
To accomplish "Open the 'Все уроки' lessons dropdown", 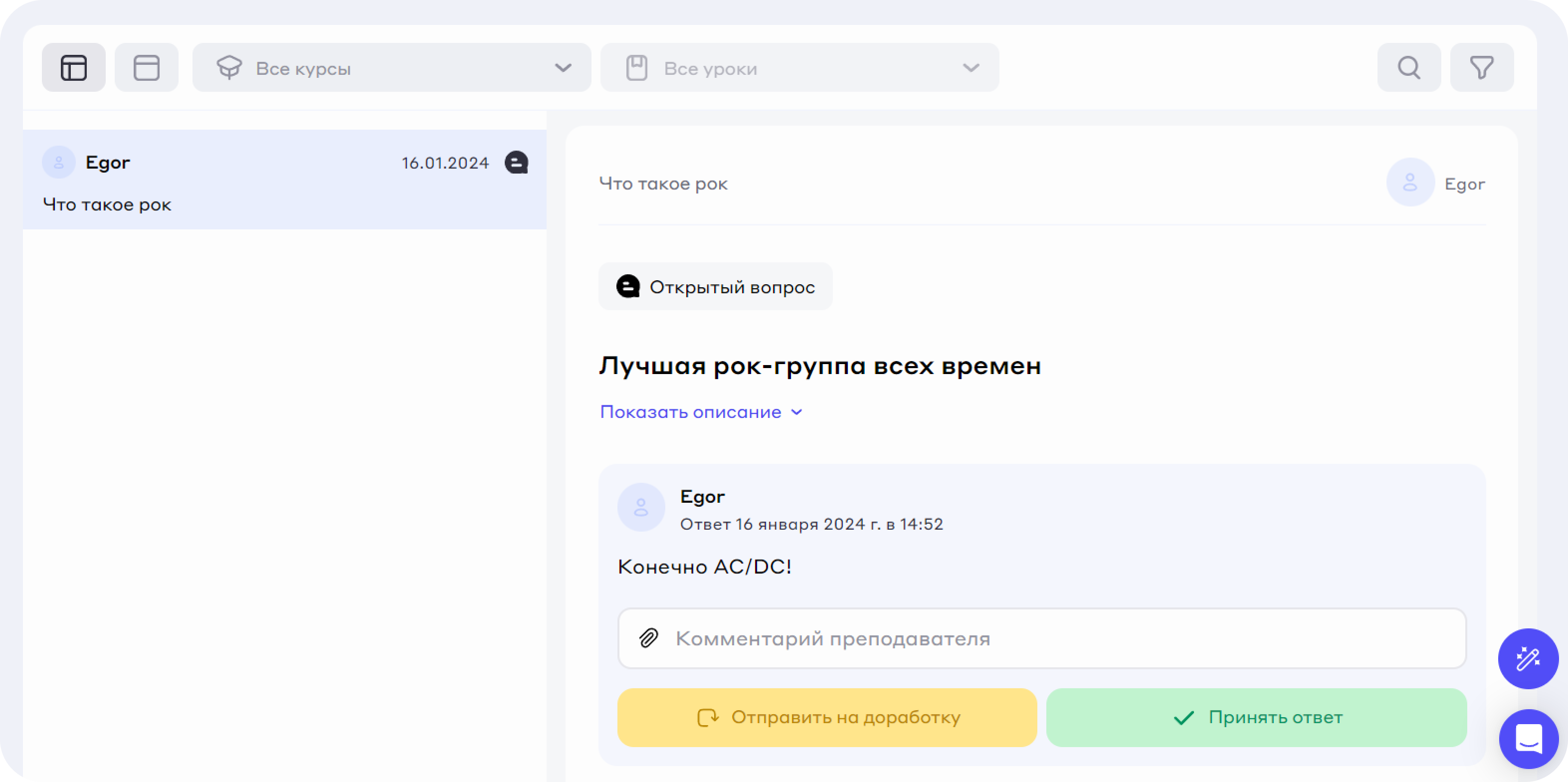I will click(x=799, y=67).
